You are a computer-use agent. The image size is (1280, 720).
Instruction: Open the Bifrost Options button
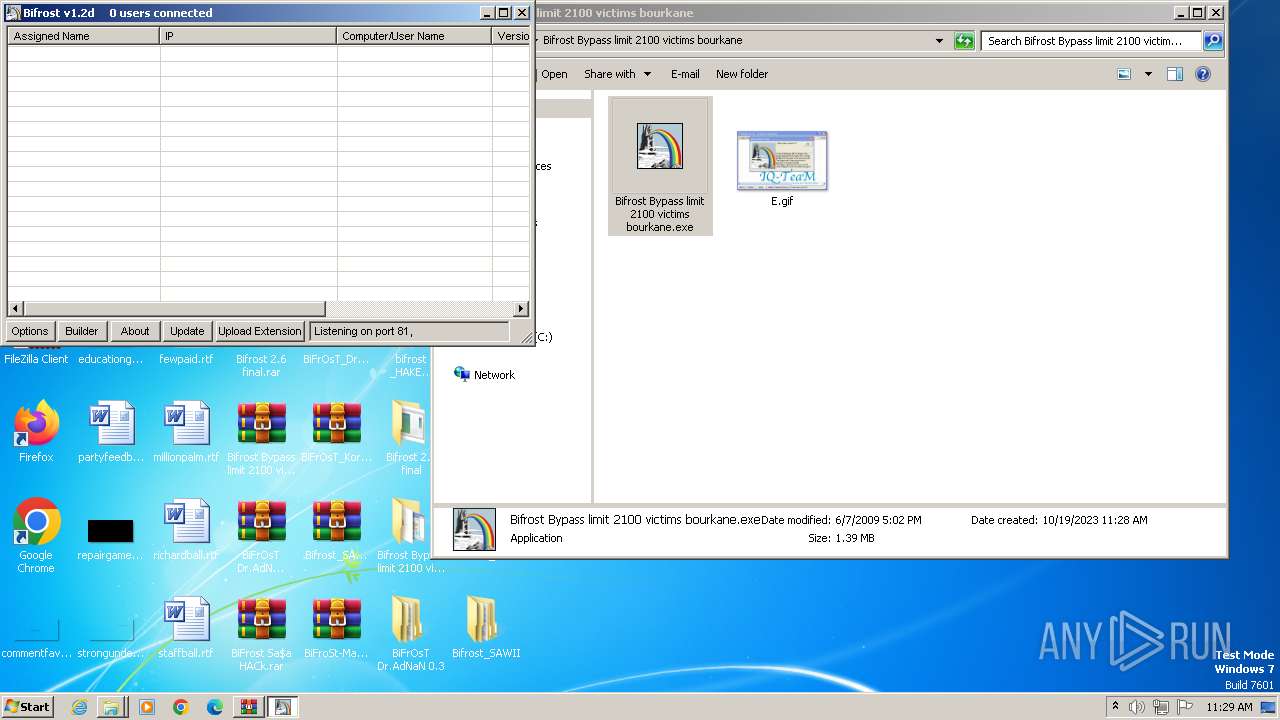tap(30, 331)
